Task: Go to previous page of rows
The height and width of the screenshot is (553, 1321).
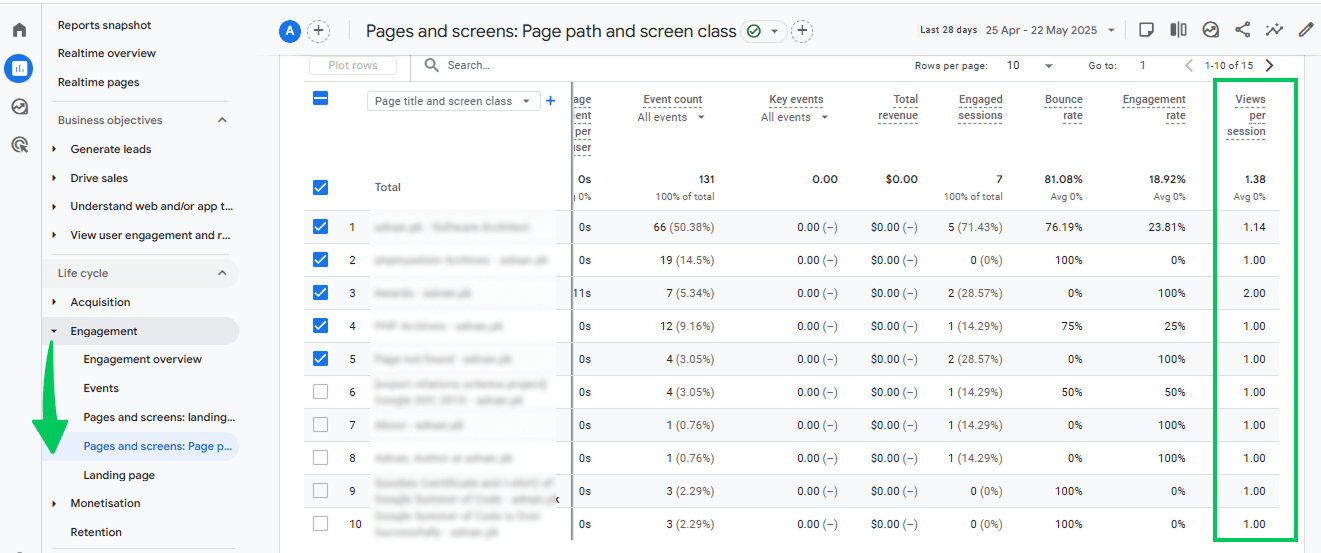Action: (1189, 65)
